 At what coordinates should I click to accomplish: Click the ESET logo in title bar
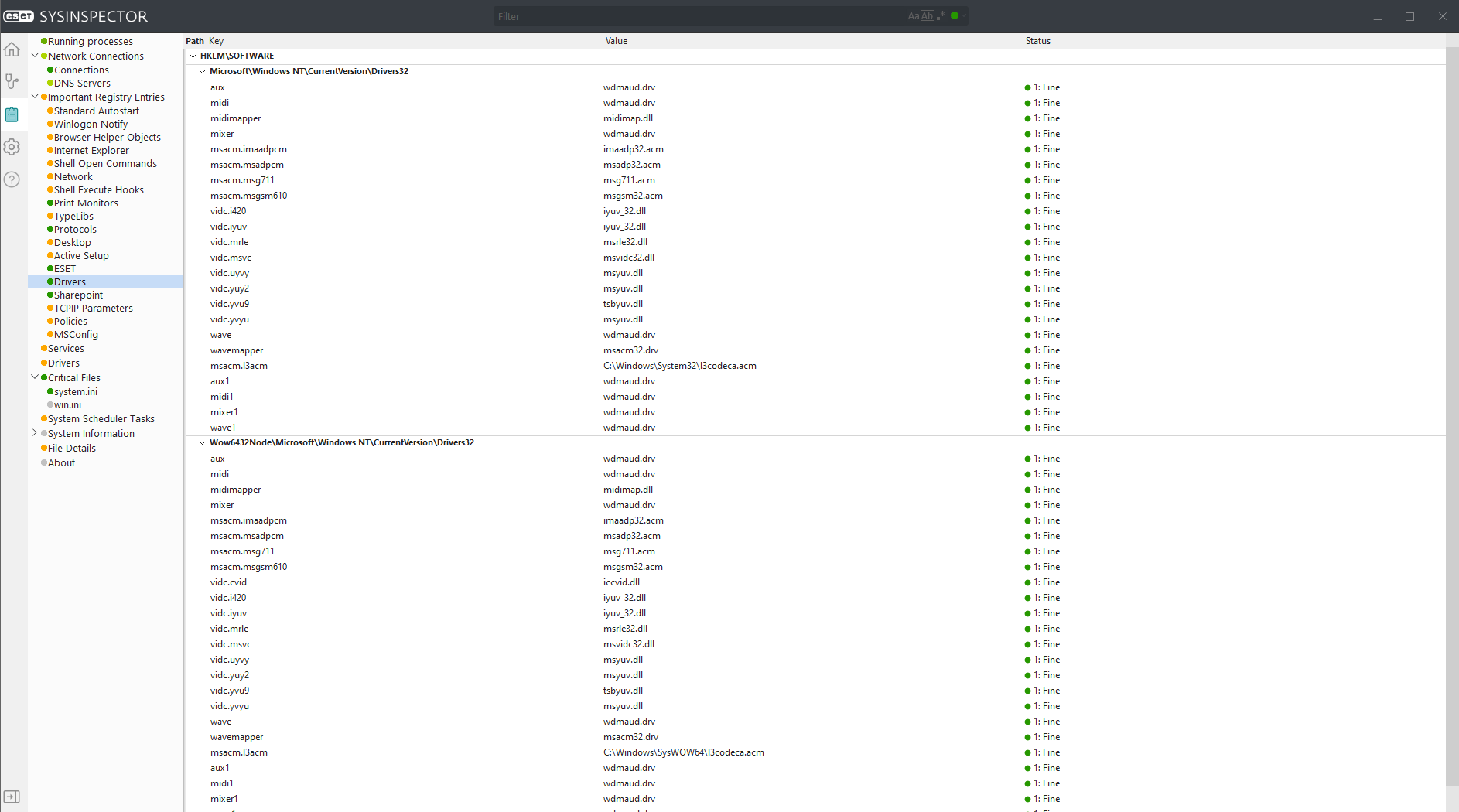click(19, 16)
